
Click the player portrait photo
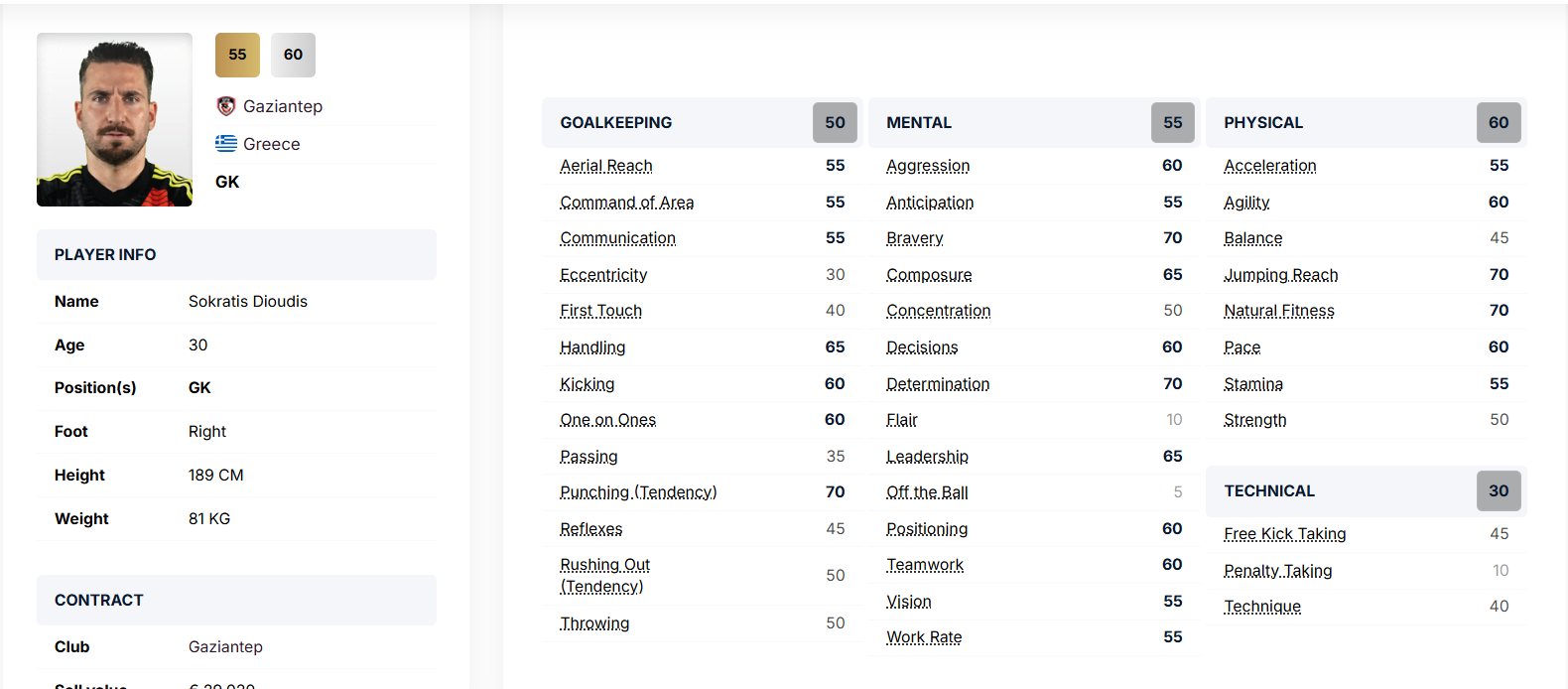click(114, 119)
